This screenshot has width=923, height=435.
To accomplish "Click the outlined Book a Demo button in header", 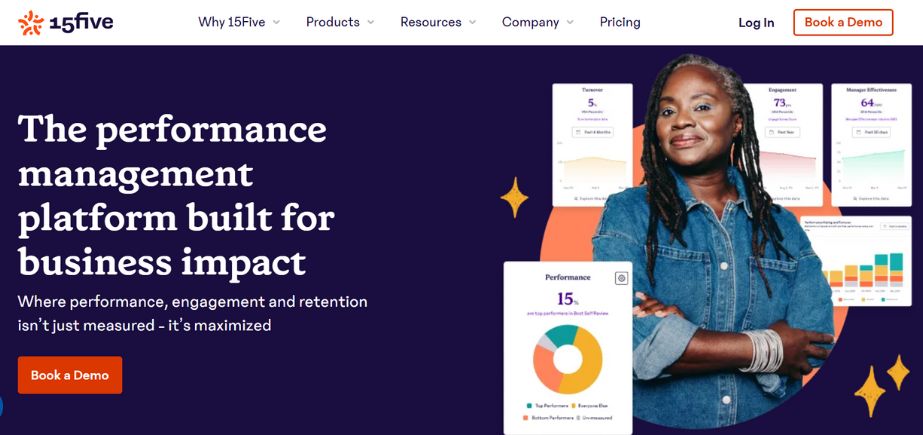I will (843, 22).
